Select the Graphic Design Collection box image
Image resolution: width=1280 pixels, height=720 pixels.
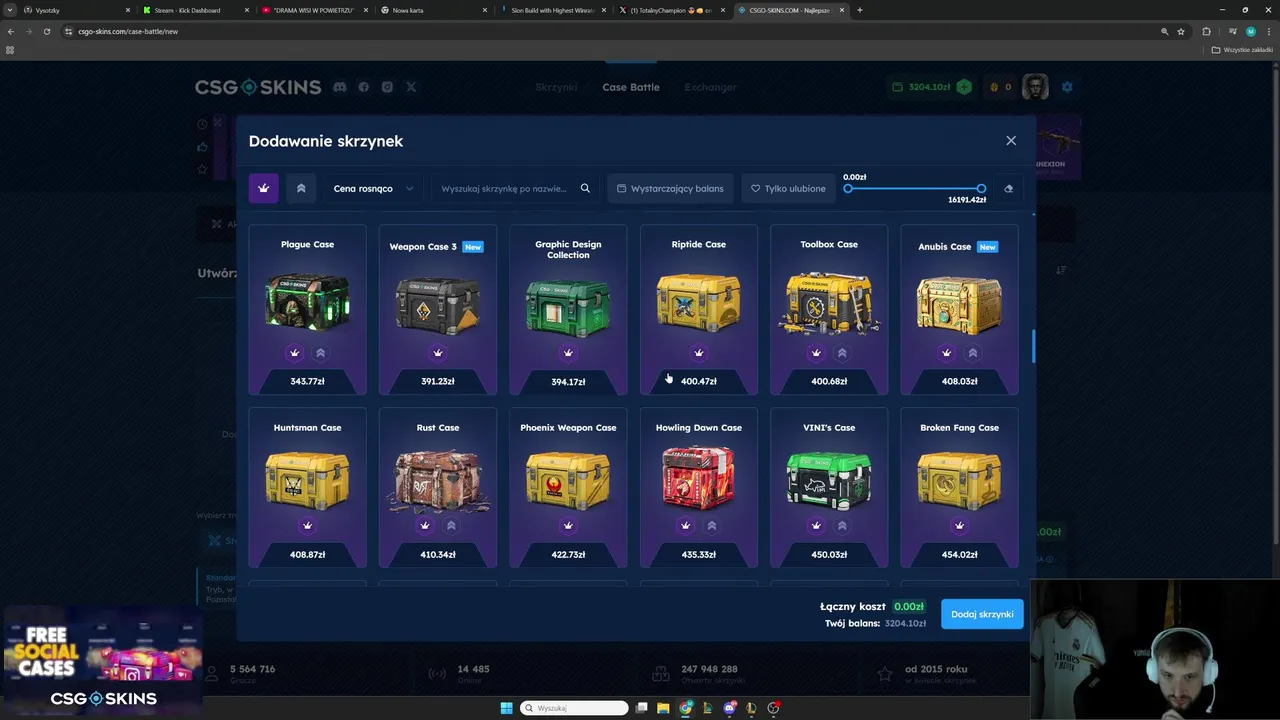568,306
